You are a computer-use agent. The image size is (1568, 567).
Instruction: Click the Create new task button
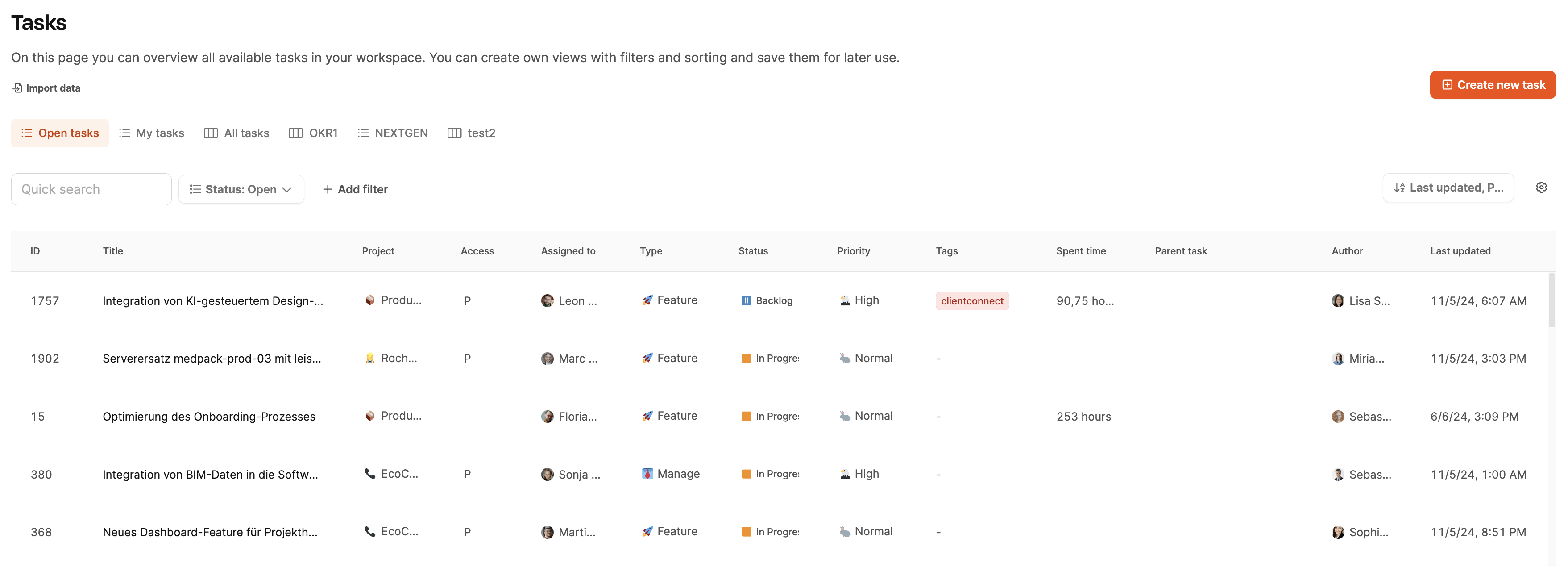(1492, 85)
